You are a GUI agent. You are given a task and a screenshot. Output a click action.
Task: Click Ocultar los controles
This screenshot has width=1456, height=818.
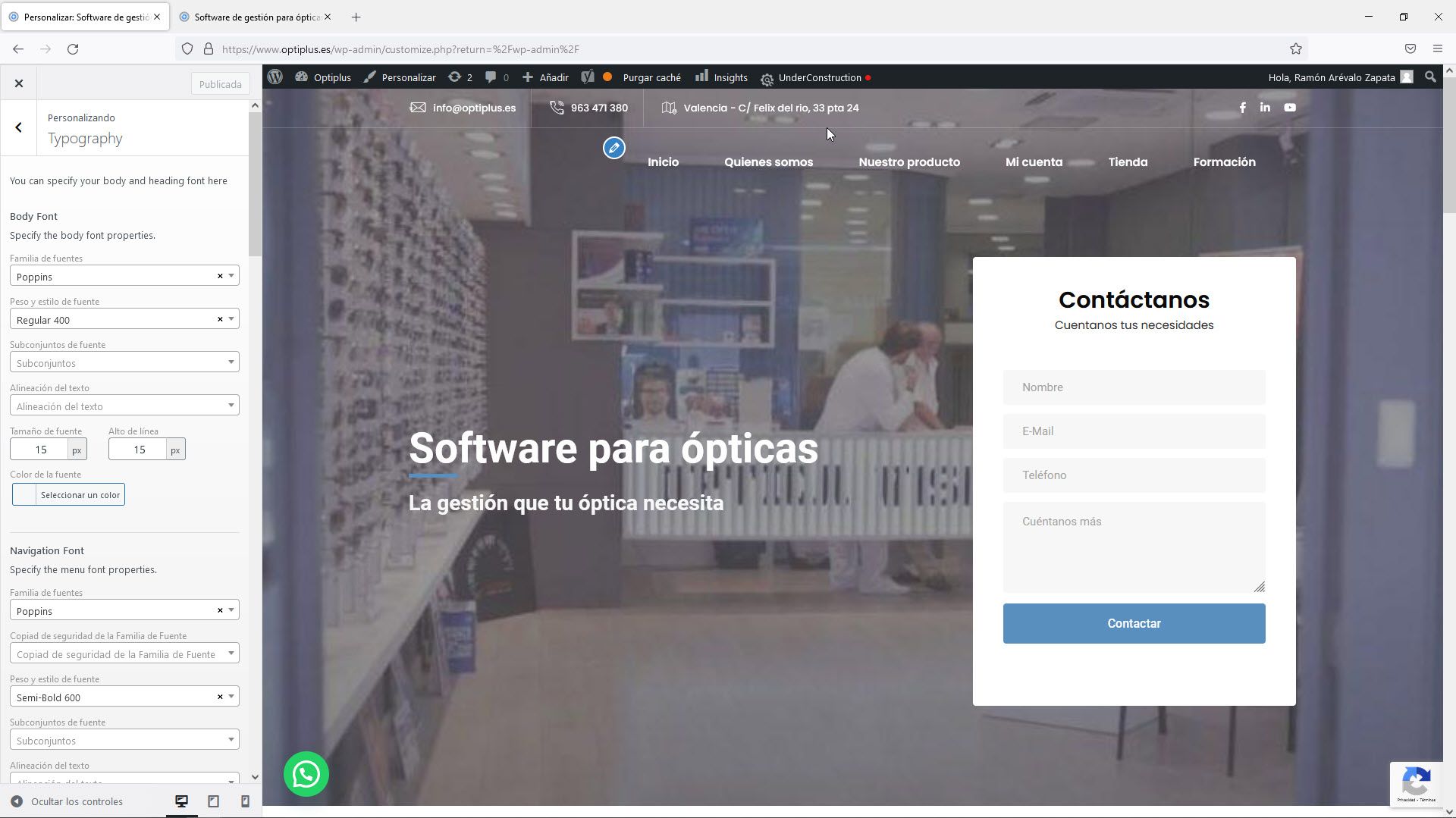point(67,801)
